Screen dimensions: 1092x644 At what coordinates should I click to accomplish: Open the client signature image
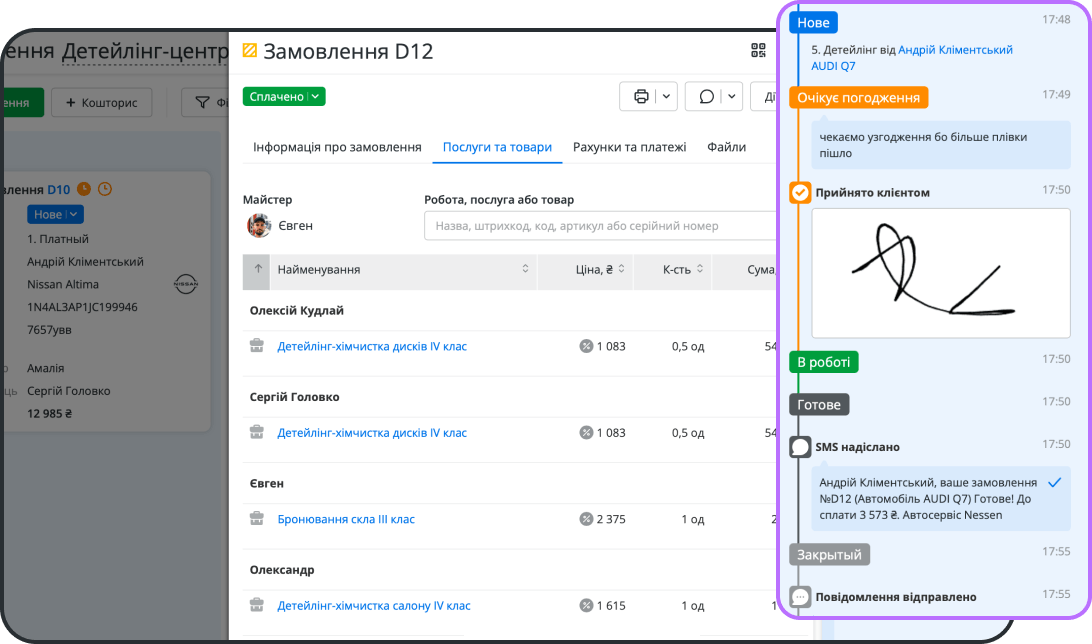click(x=941, y=273)
